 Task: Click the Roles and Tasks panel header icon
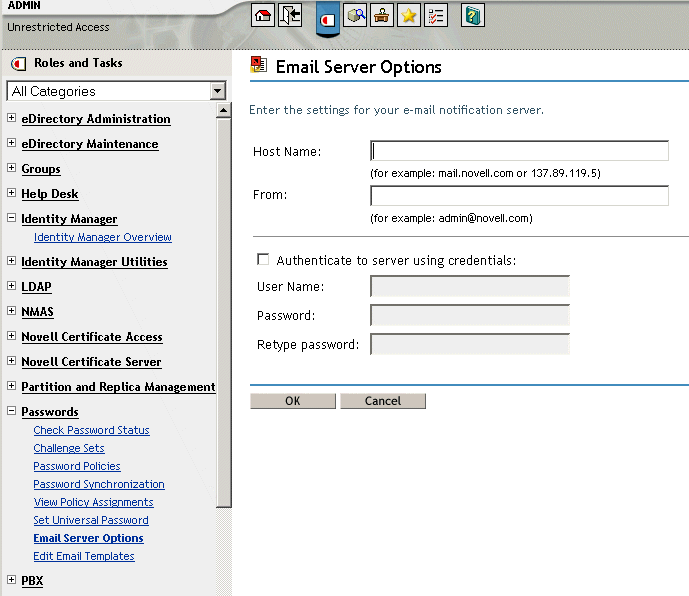(x=19, y=64)
